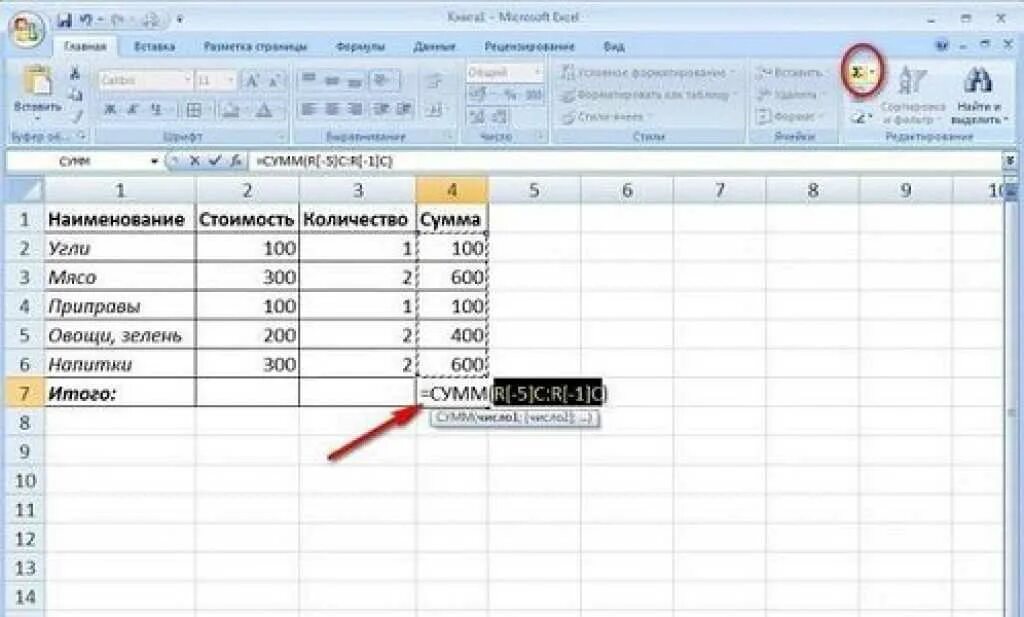1024x617 pixels.
Task: Switch to the Главная tab
Action: point(85,46)
